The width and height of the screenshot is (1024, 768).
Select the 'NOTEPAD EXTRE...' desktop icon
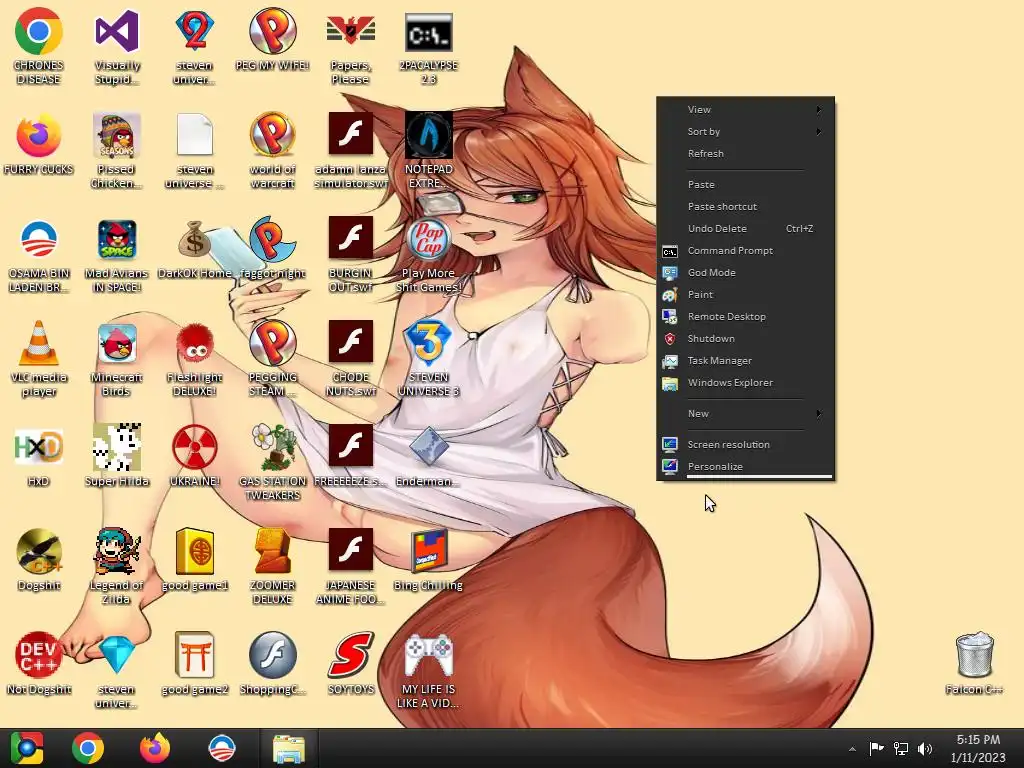coord(428,150)
